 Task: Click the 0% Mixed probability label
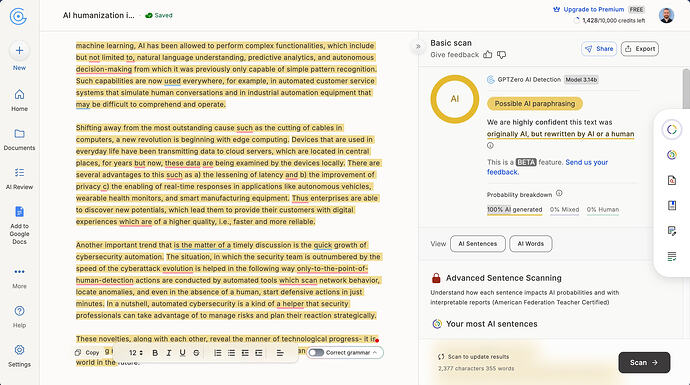[x=564, y=210]
